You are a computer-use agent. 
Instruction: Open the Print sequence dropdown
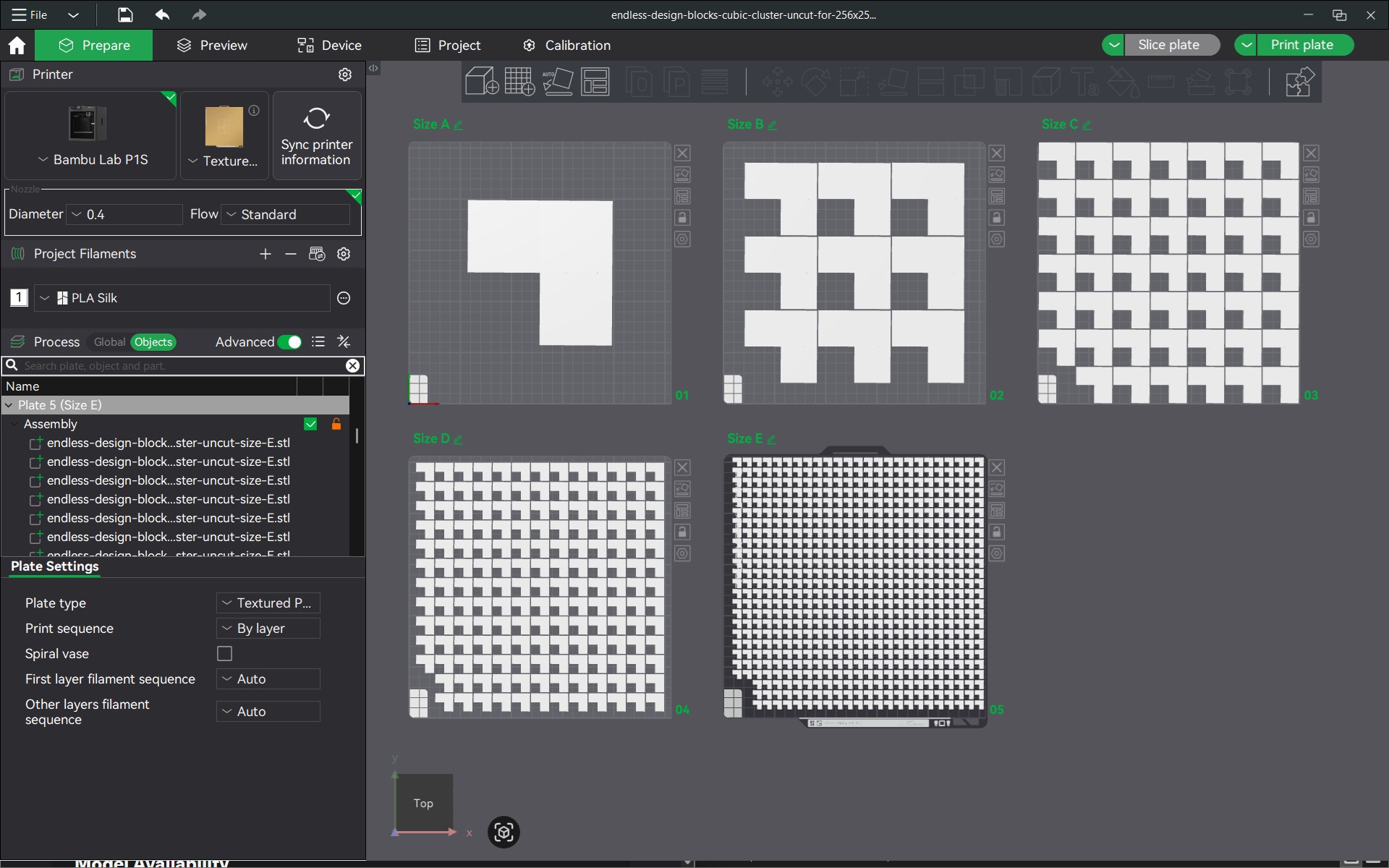pyautogui.click(x=268, y=629)
